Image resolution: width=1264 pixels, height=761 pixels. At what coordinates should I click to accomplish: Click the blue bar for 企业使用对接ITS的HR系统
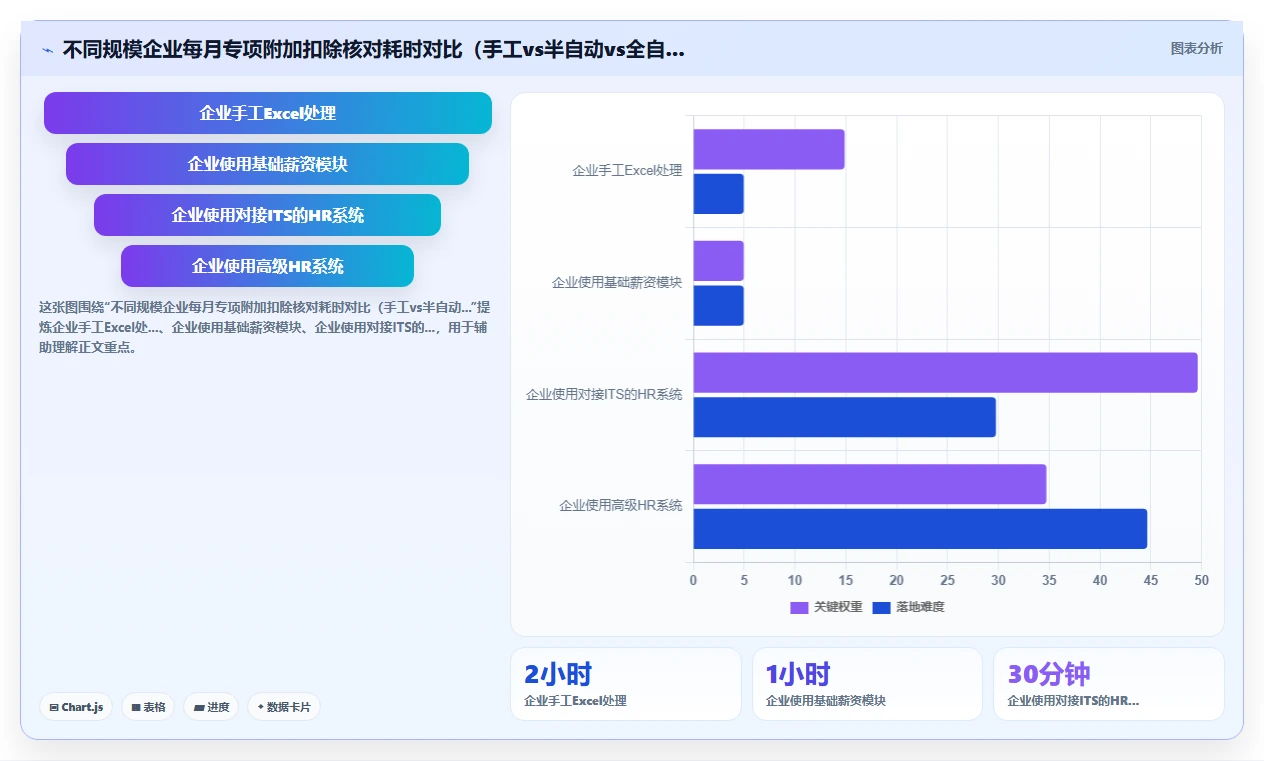[x=845, y=417]
